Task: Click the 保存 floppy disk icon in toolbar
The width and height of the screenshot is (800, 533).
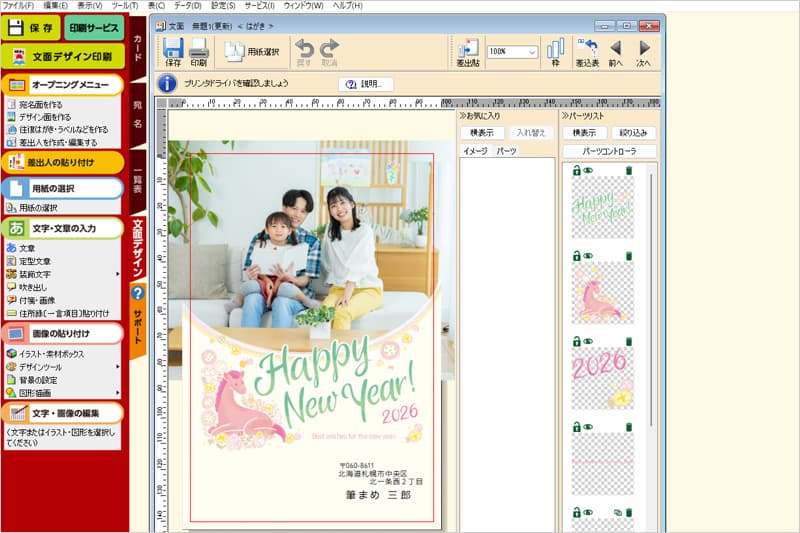Action: (173, 52)
